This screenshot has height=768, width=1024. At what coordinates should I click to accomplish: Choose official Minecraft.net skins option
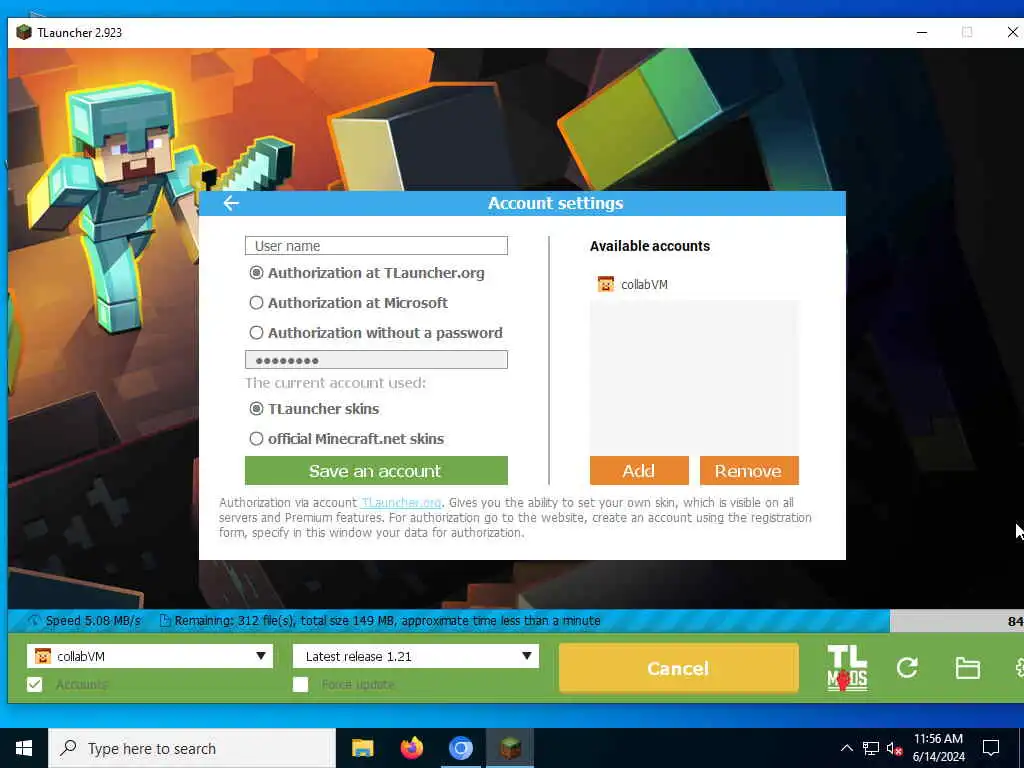click(x=257, y=439)
